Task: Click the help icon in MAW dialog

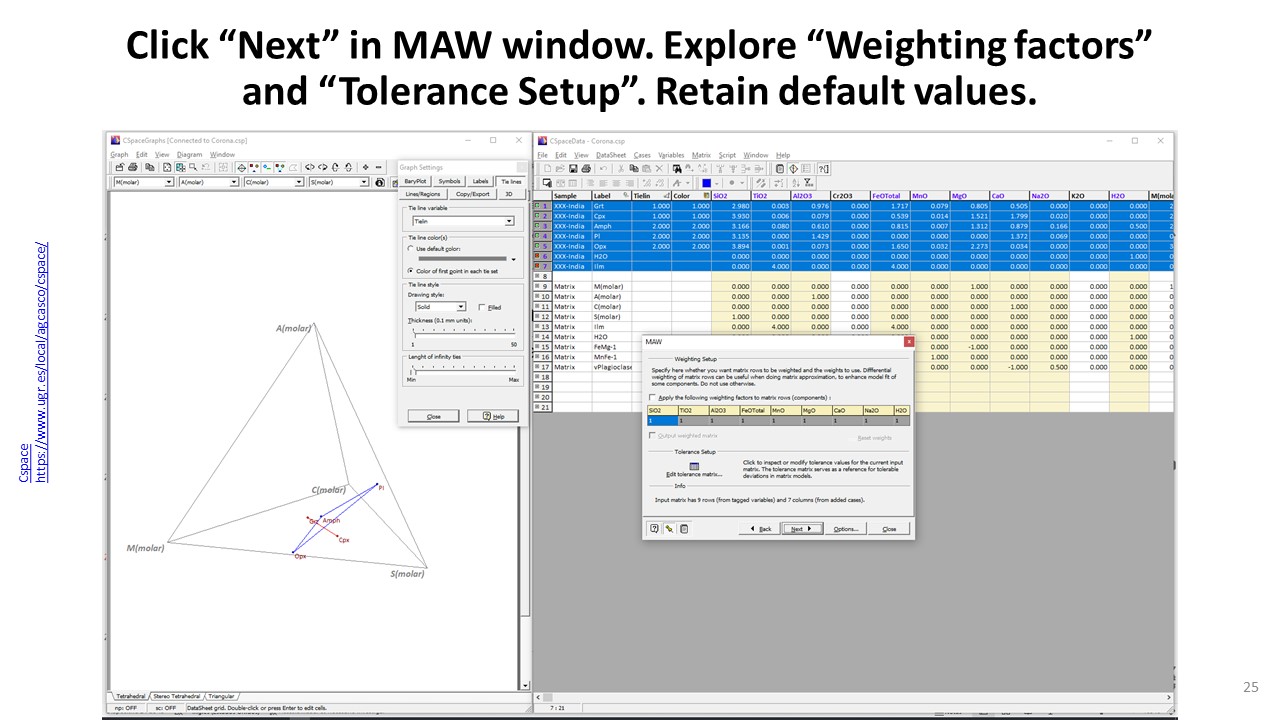Action: pos(655,529)
